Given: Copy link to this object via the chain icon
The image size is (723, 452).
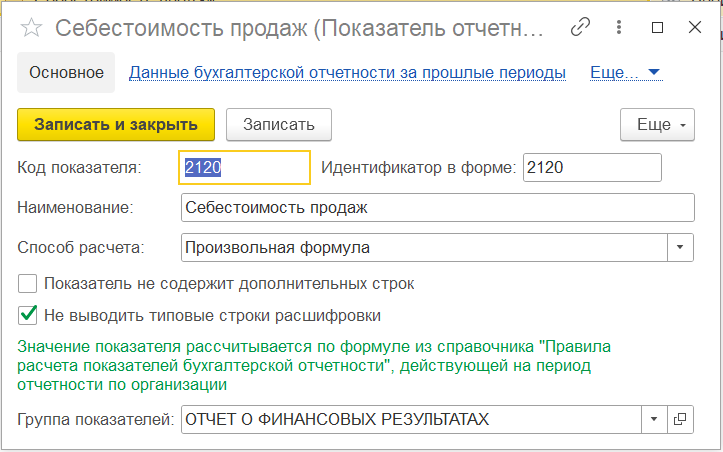Looking at the screenshot, I should pyautogui.click(x=581, y=28).
